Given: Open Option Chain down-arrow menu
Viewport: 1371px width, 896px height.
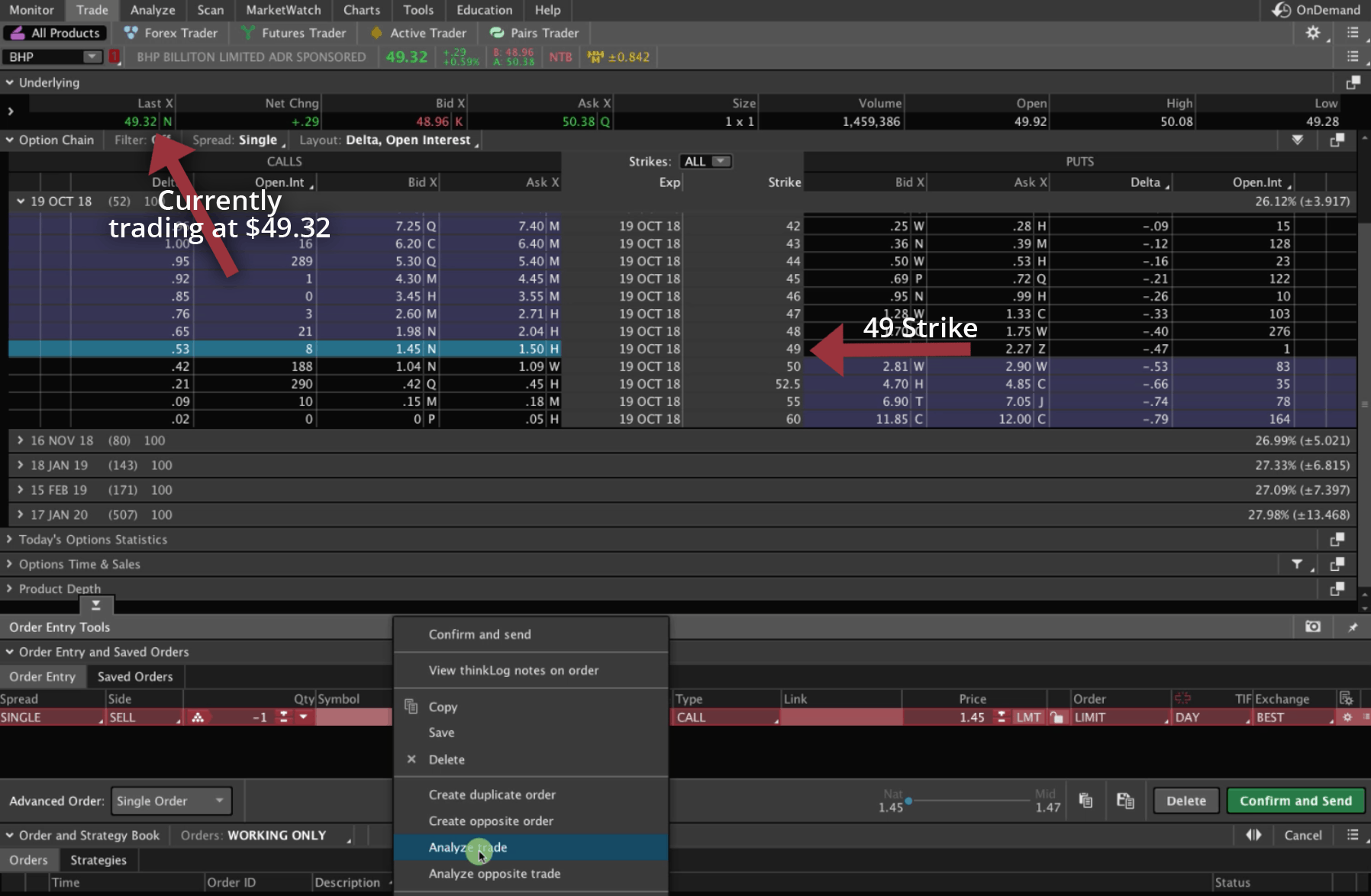Looking at the screenshot, I should (1297, 140).
